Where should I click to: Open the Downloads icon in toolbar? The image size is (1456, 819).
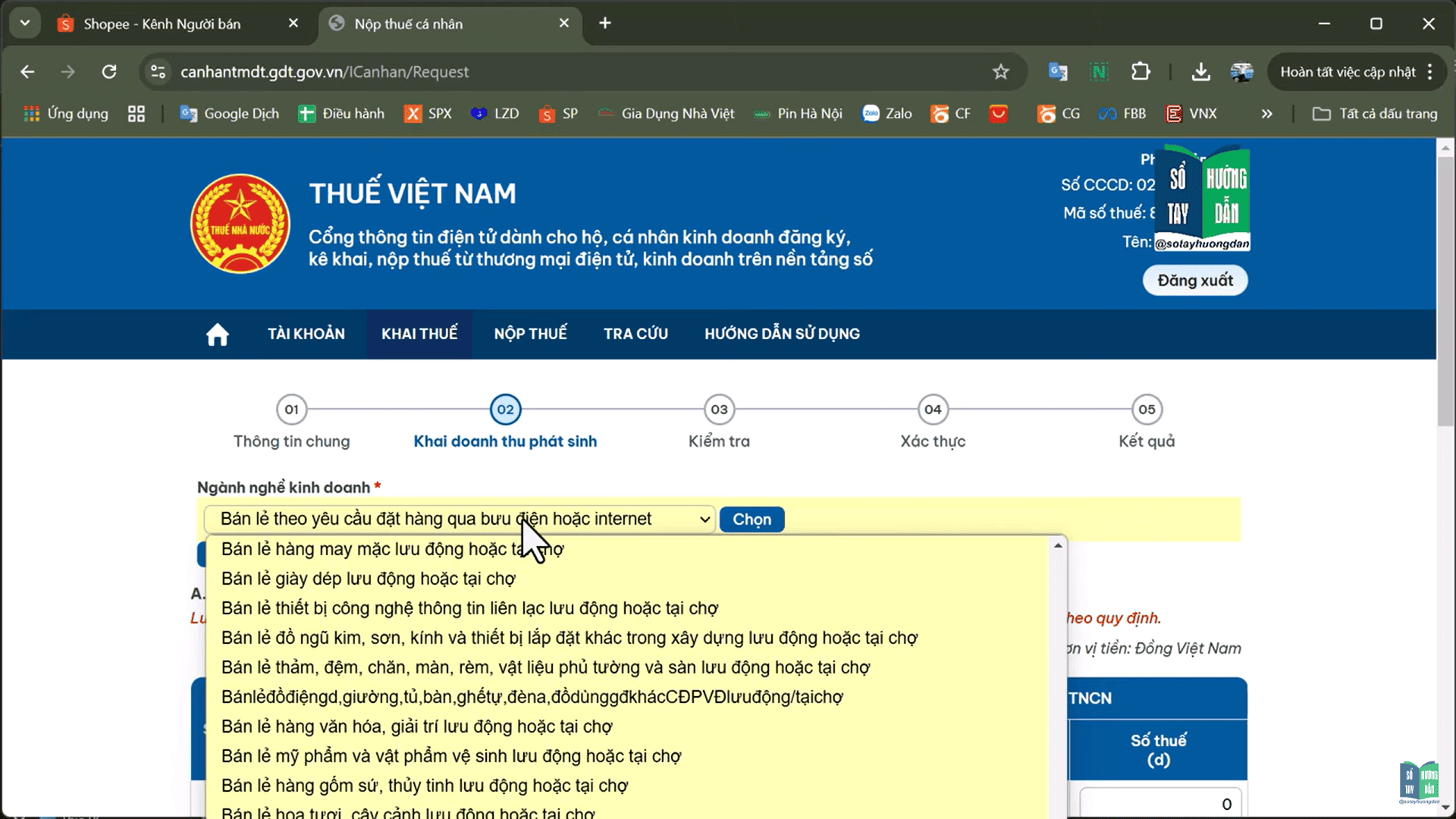[x=1200, y=72]
